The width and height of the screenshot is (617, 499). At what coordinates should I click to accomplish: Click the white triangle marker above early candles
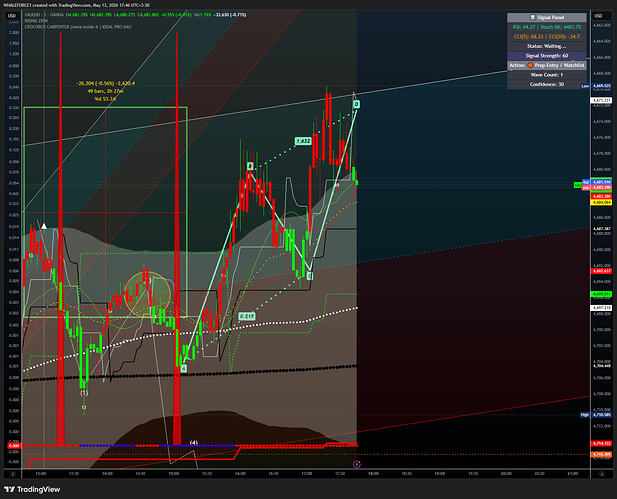44,226
